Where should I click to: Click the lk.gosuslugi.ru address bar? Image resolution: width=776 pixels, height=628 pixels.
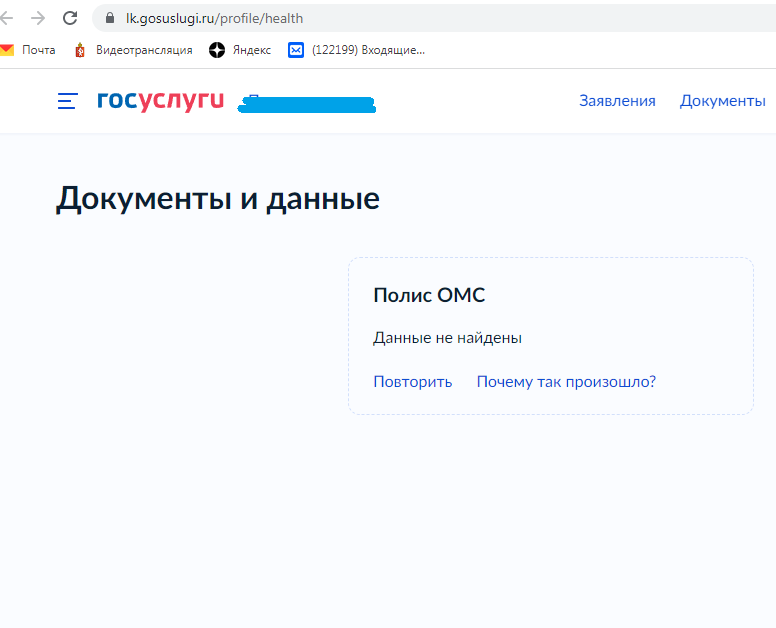(x=436, y=18)
